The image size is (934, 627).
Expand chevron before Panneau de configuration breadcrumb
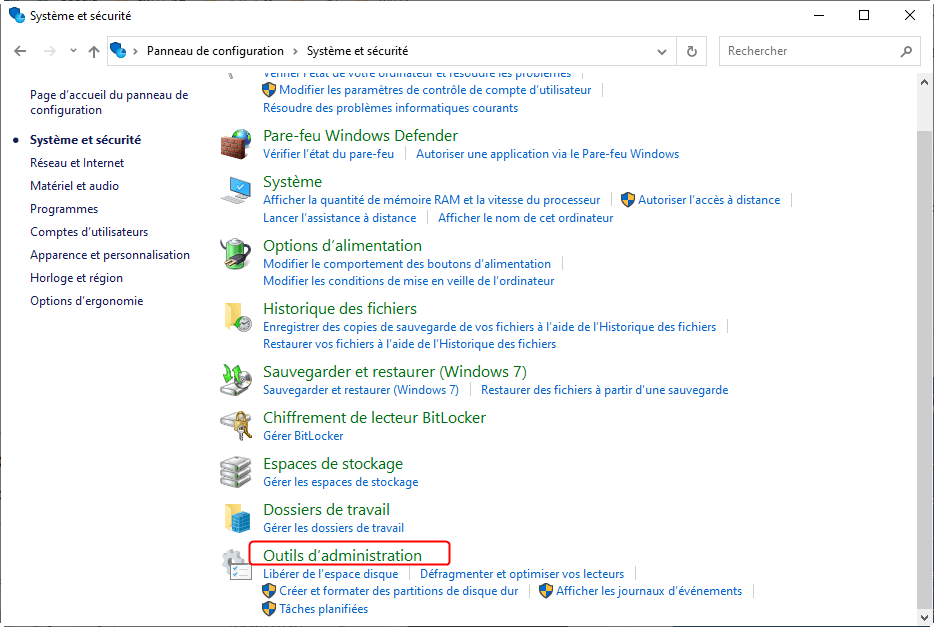point(136,51)
